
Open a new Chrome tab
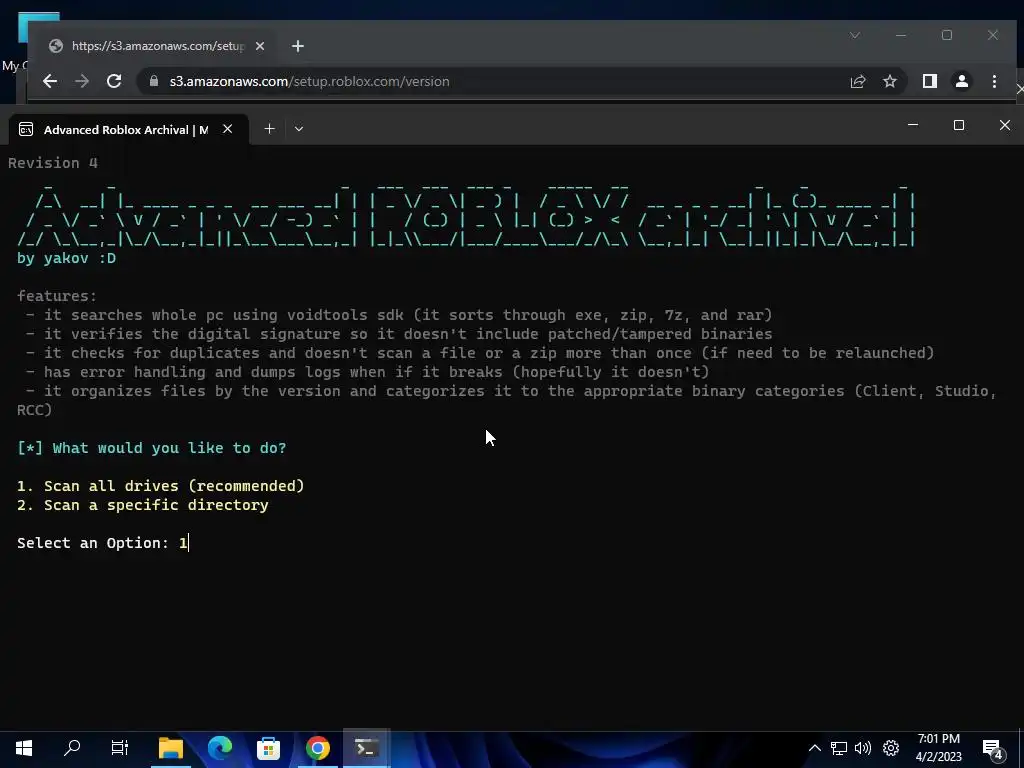point(298,46)
